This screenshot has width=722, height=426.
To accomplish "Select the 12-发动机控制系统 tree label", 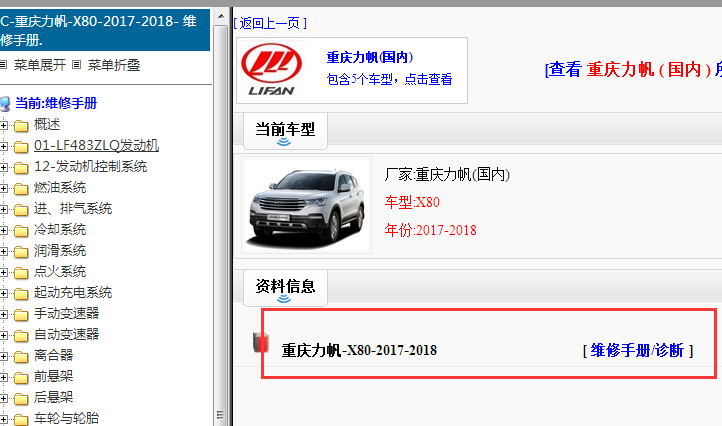I will (91, 166).
